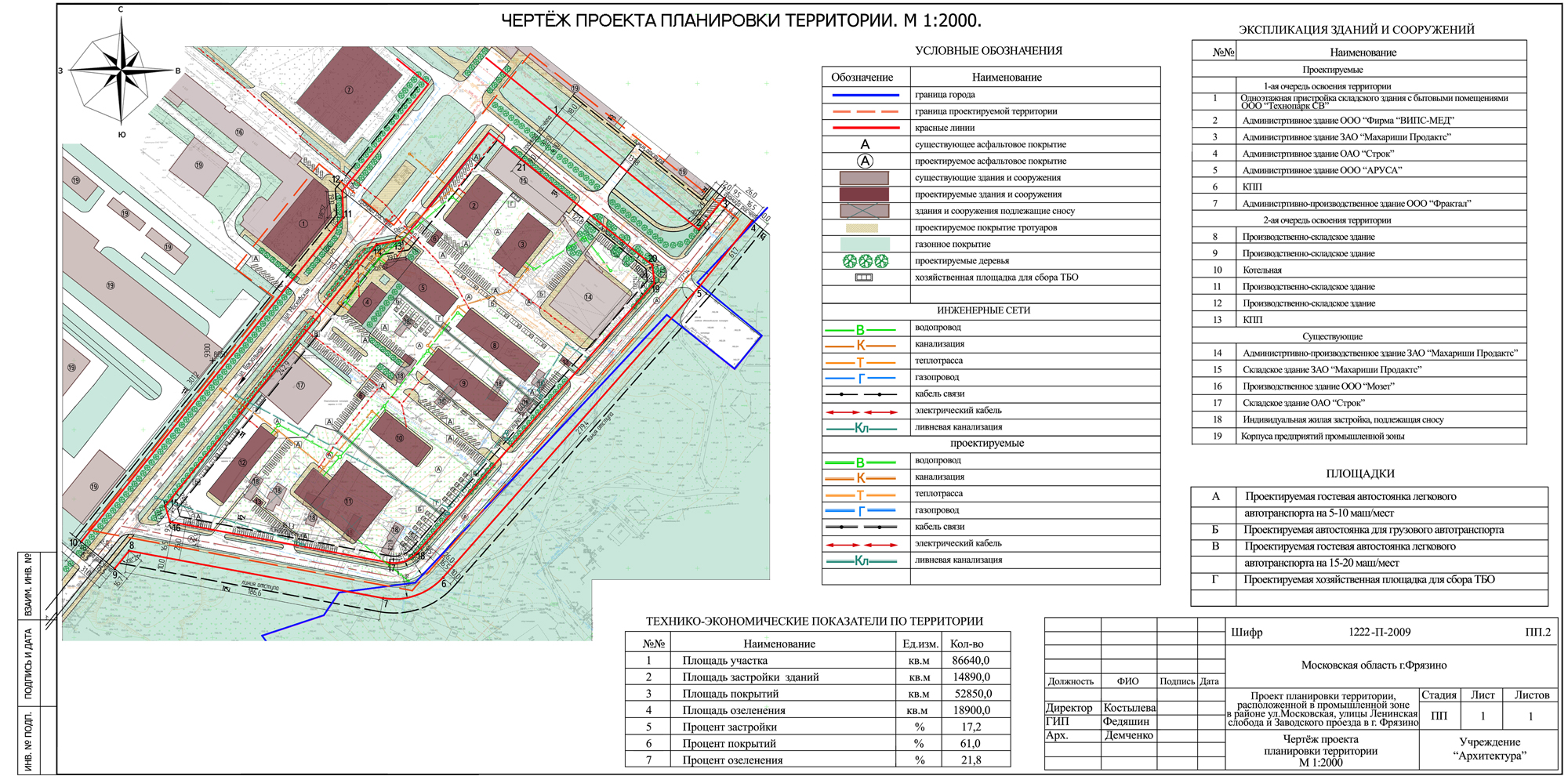Select the crossed-out demolition building legend symbol
Viewport: 1568px width, 776px height.
[864, 211]
